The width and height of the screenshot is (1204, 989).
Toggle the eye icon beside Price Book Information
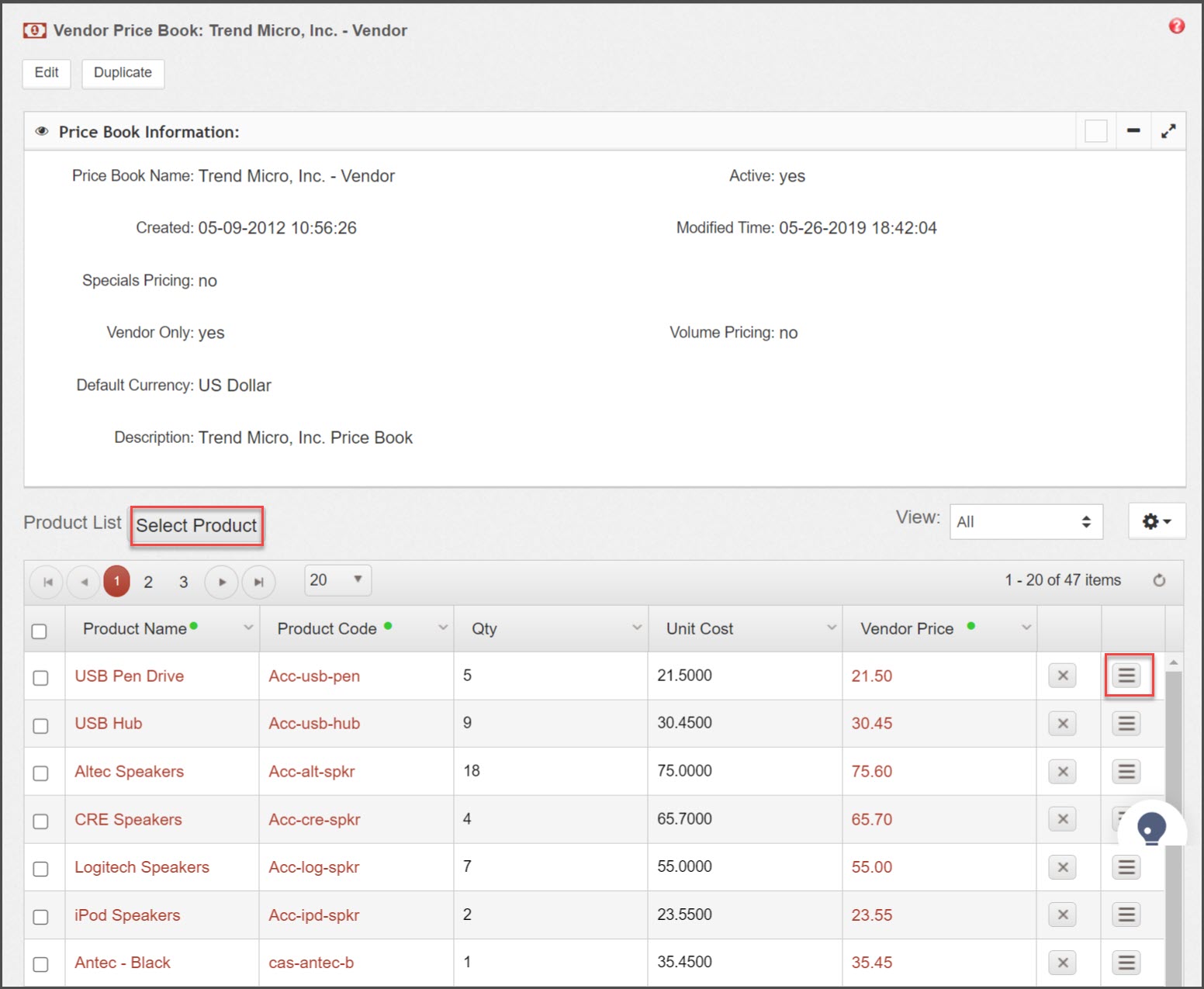(x=42, y=132)
